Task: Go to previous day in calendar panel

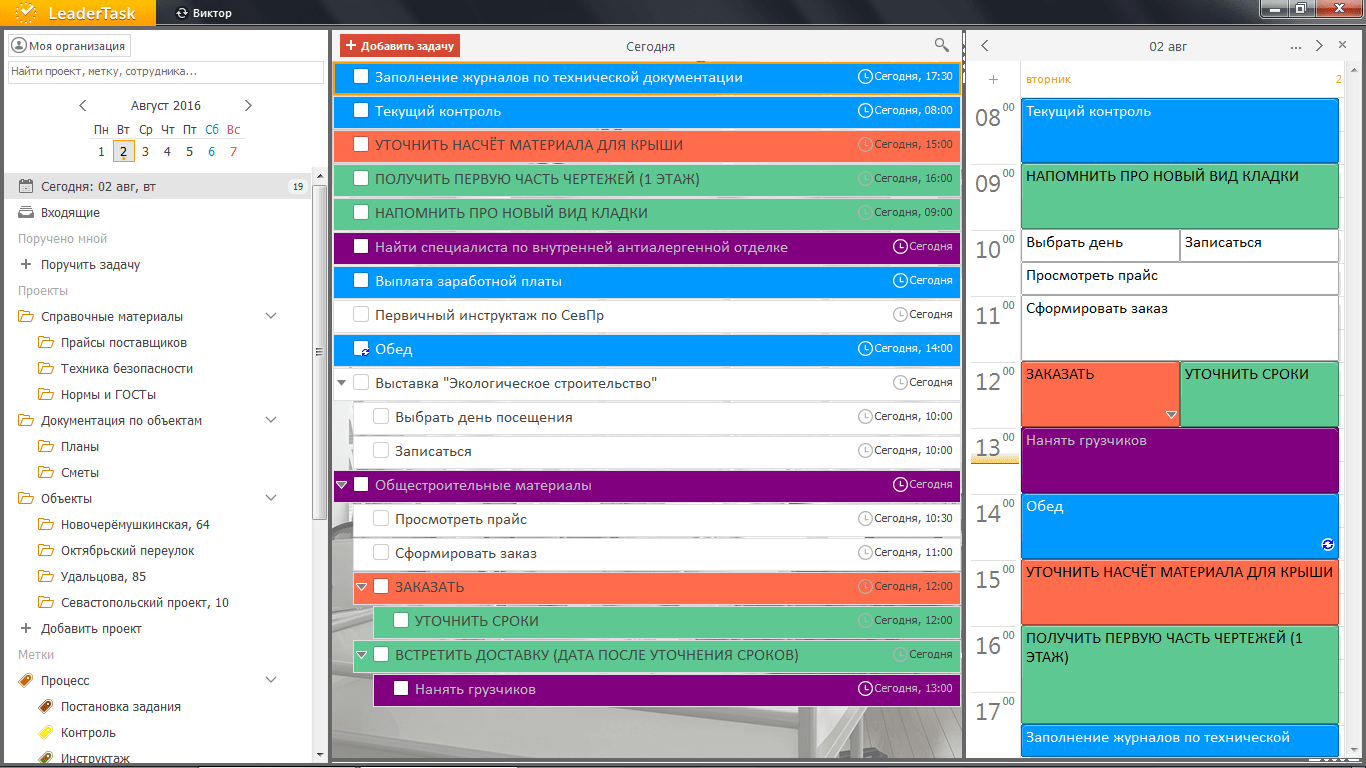Action: pyautogui.click(x=985, y=46)
